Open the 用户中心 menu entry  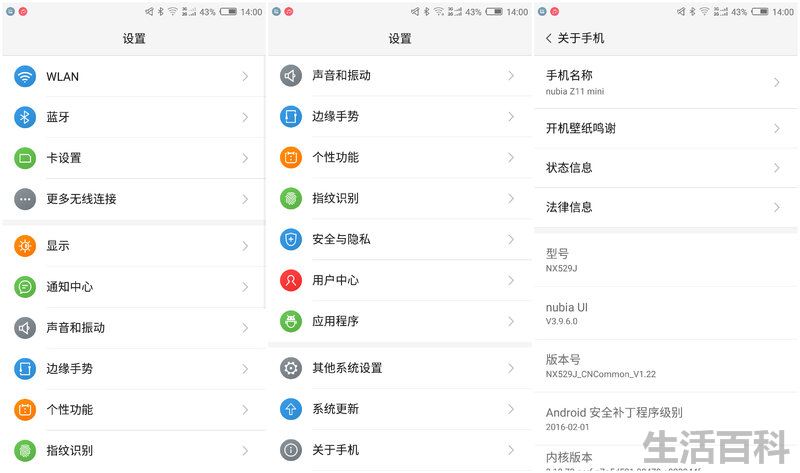tap(400, 280)
